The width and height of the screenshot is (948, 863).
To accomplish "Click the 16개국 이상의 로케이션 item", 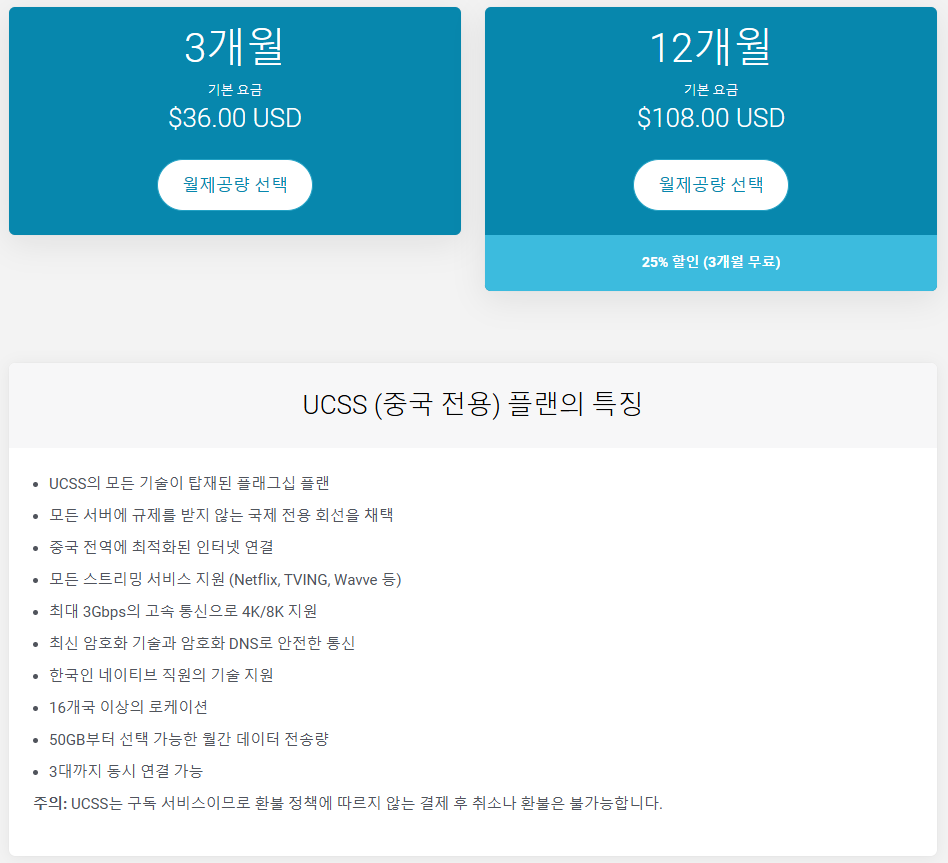I will pyautogui.click(x=129, y=707).
